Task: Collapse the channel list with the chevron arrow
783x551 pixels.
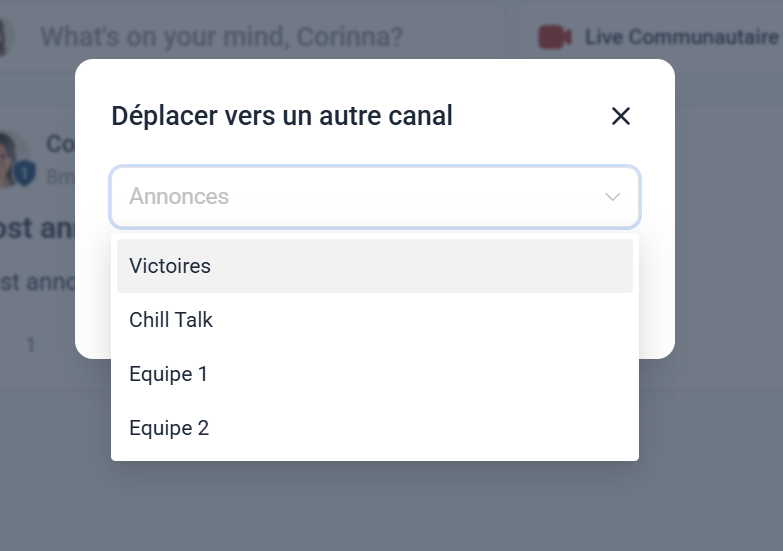Action: pyautogui.click(x=613, y=197)
